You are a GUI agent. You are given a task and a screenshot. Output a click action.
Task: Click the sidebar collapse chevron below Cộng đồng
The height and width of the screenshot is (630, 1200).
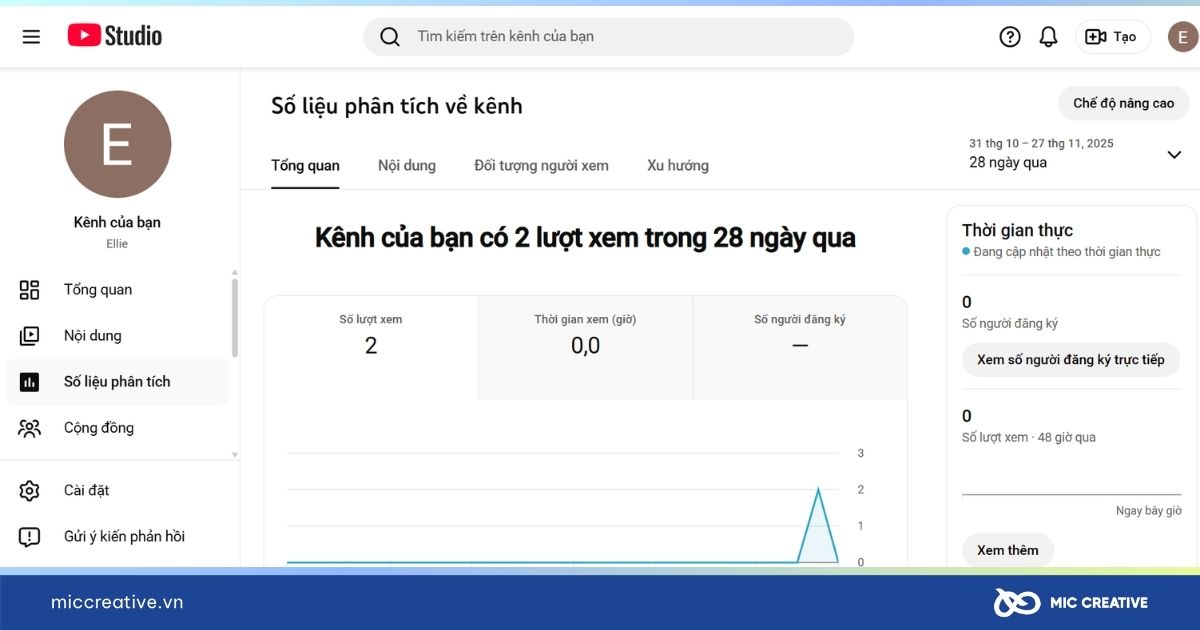coord(234,453)
